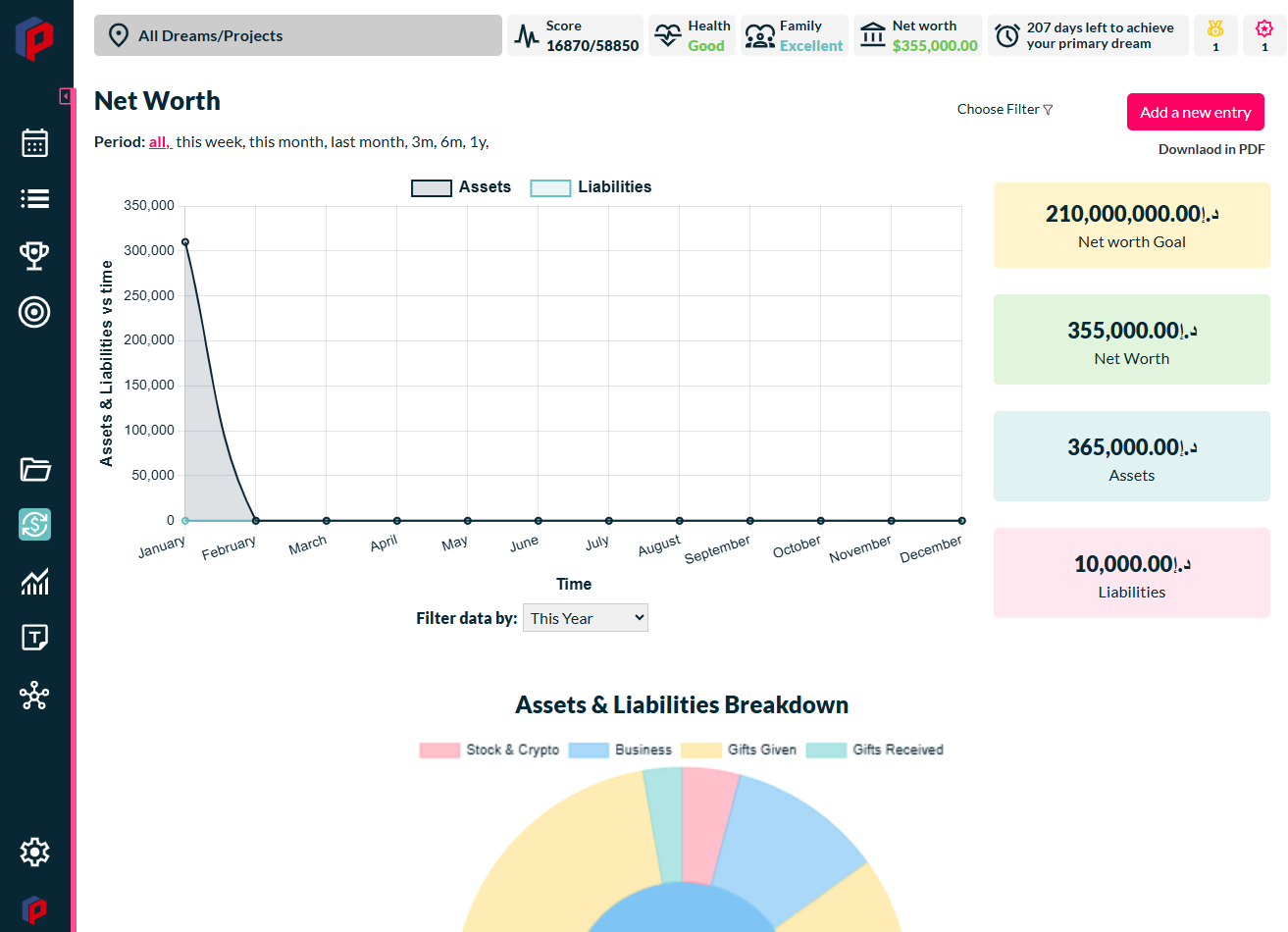
Task: Click the Health Good status
Action: 706,46
